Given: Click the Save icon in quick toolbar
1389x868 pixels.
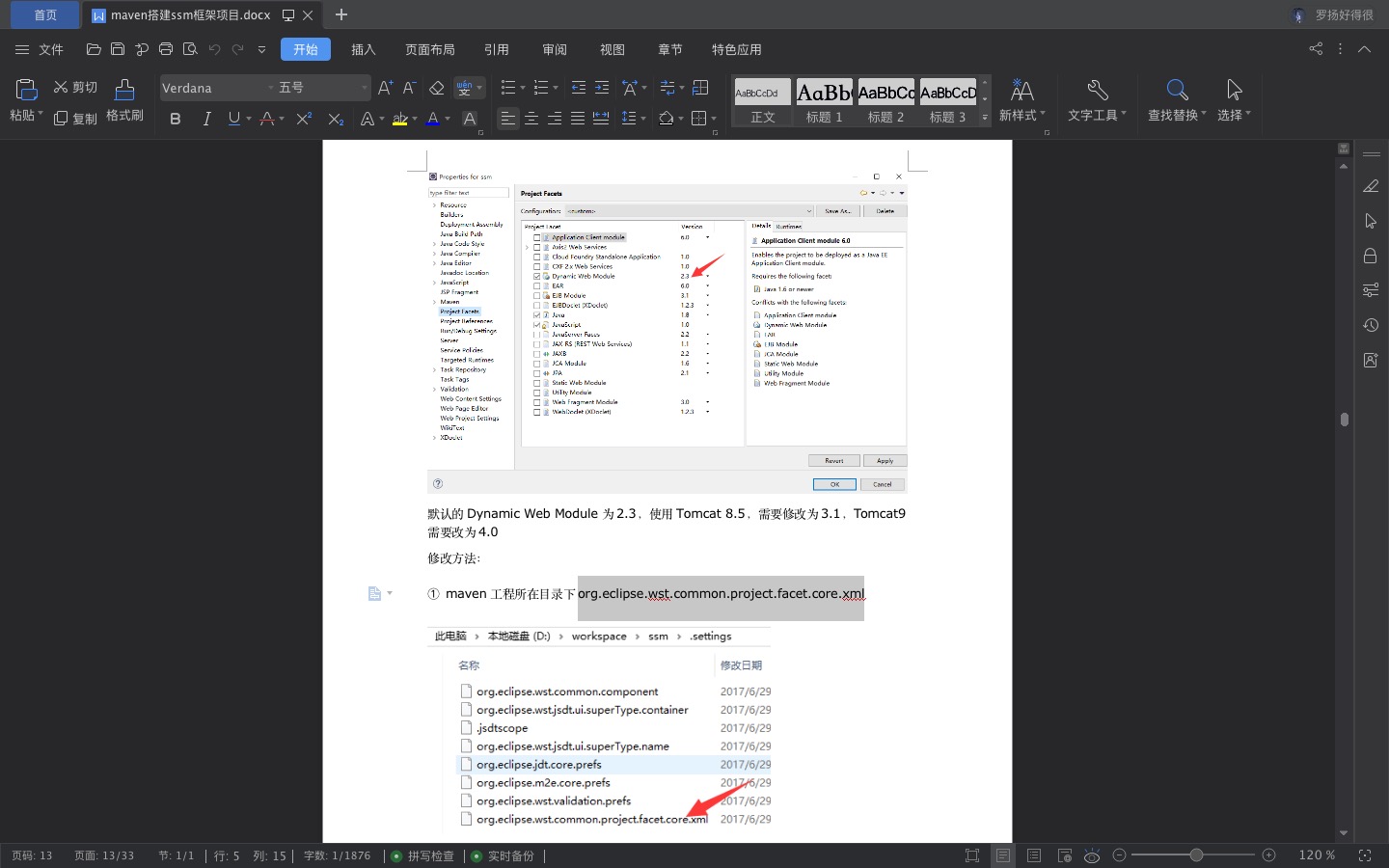Looking at the screenshot, I should click(x=118, y=49).
